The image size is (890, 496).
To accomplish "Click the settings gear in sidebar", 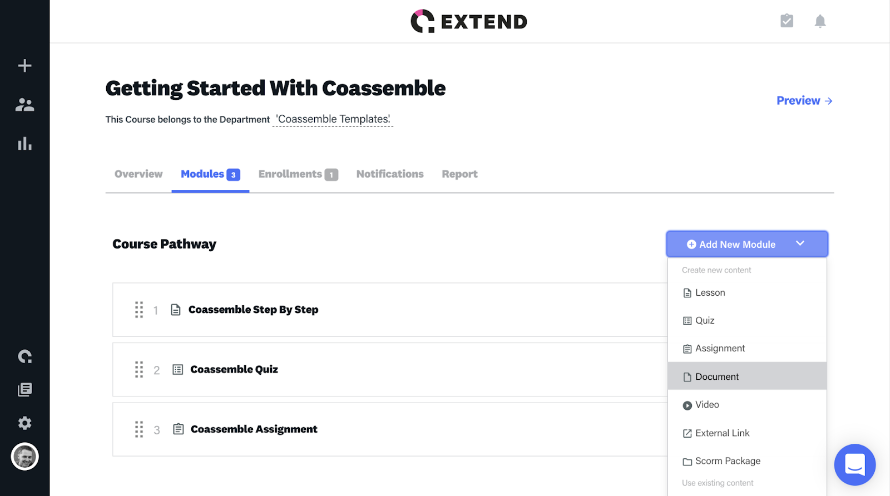I will [x=25, y=423].
